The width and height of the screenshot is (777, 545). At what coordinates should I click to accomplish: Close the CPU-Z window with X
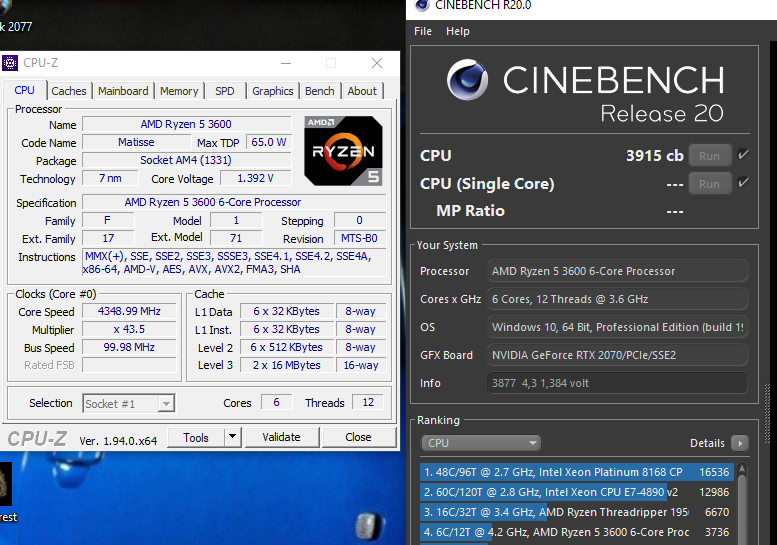coord(377,63)
